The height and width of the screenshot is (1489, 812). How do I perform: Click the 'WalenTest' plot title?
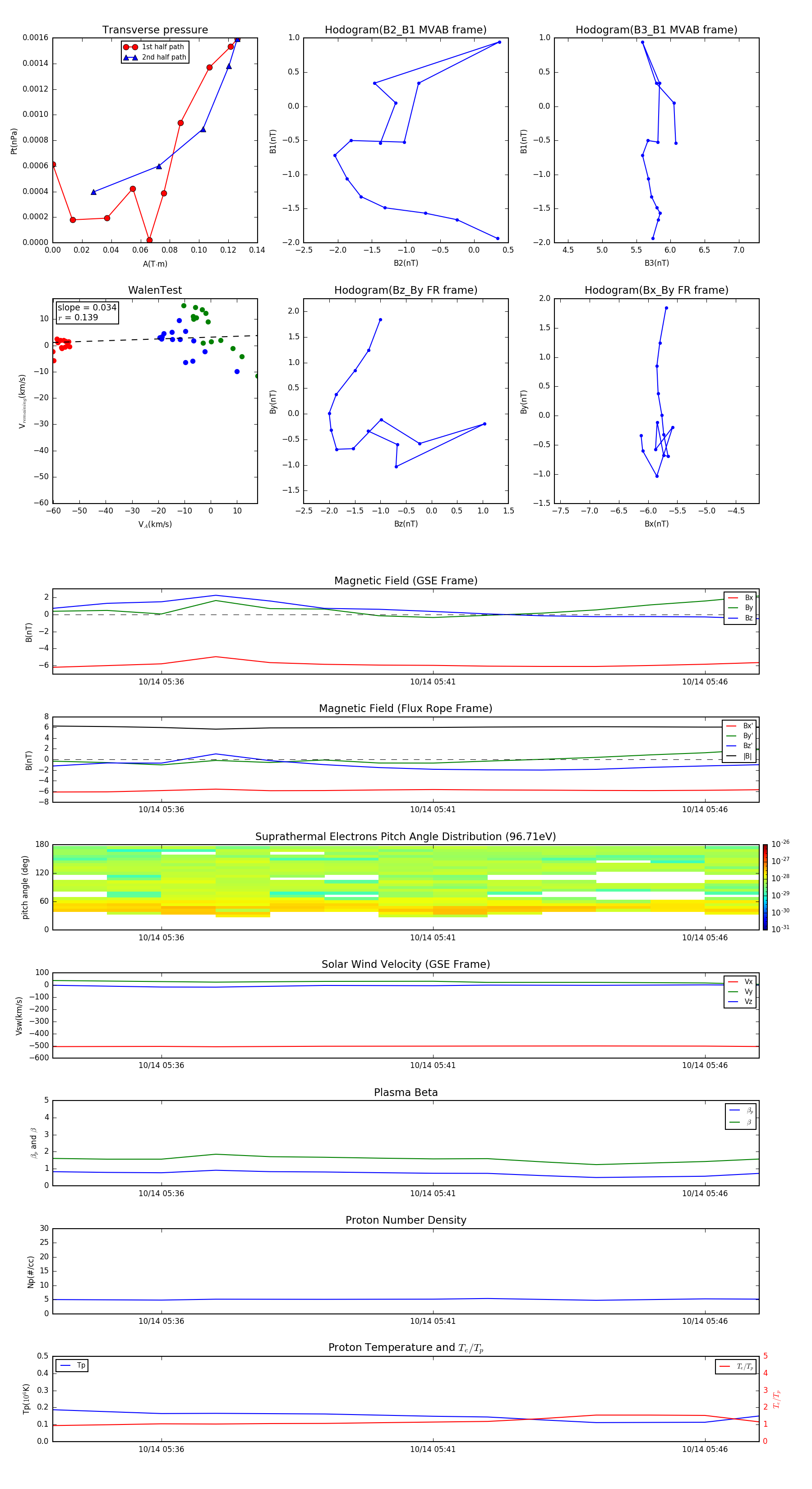[155, 290]
